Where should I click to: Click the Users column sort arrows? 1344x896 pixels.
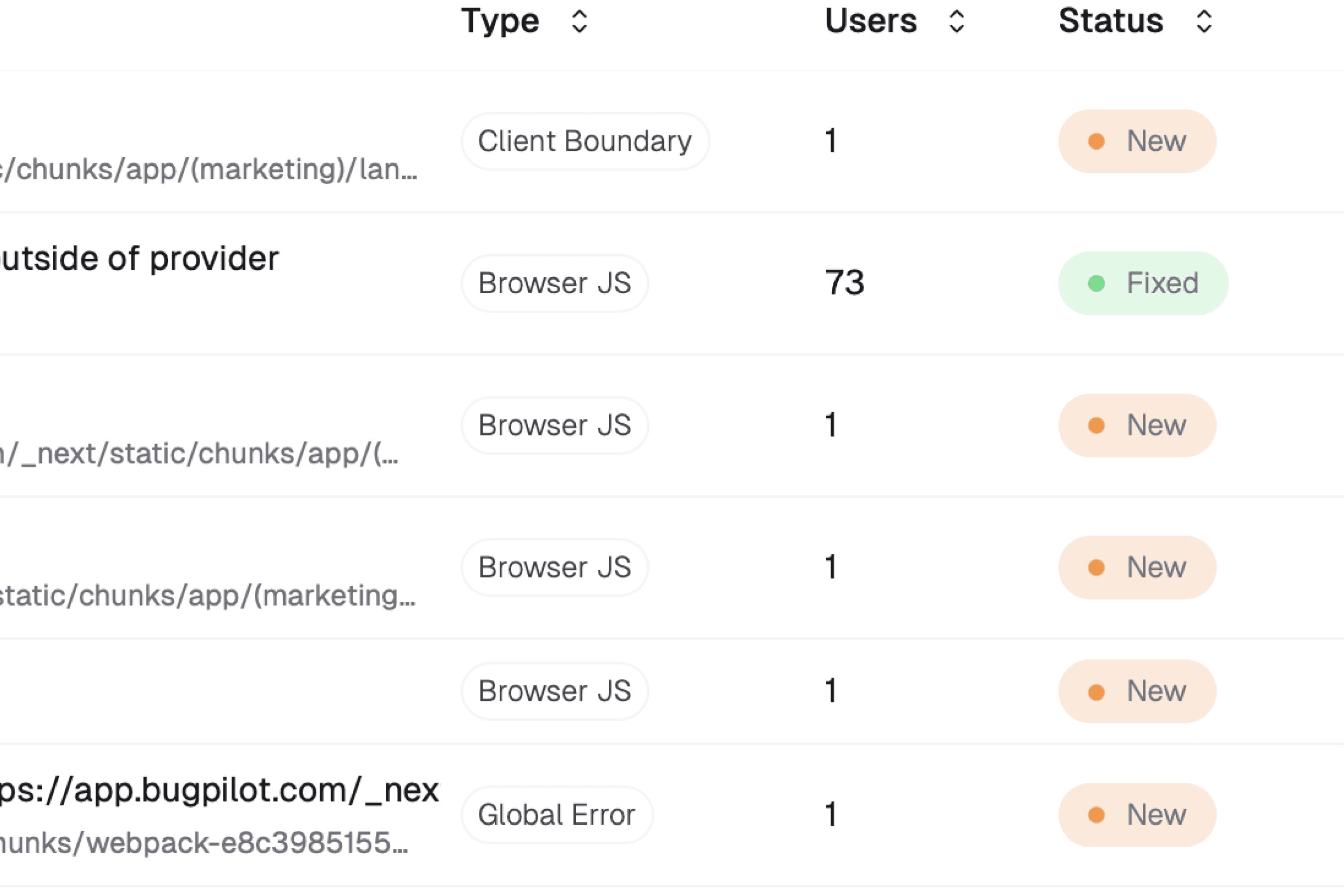957,22
